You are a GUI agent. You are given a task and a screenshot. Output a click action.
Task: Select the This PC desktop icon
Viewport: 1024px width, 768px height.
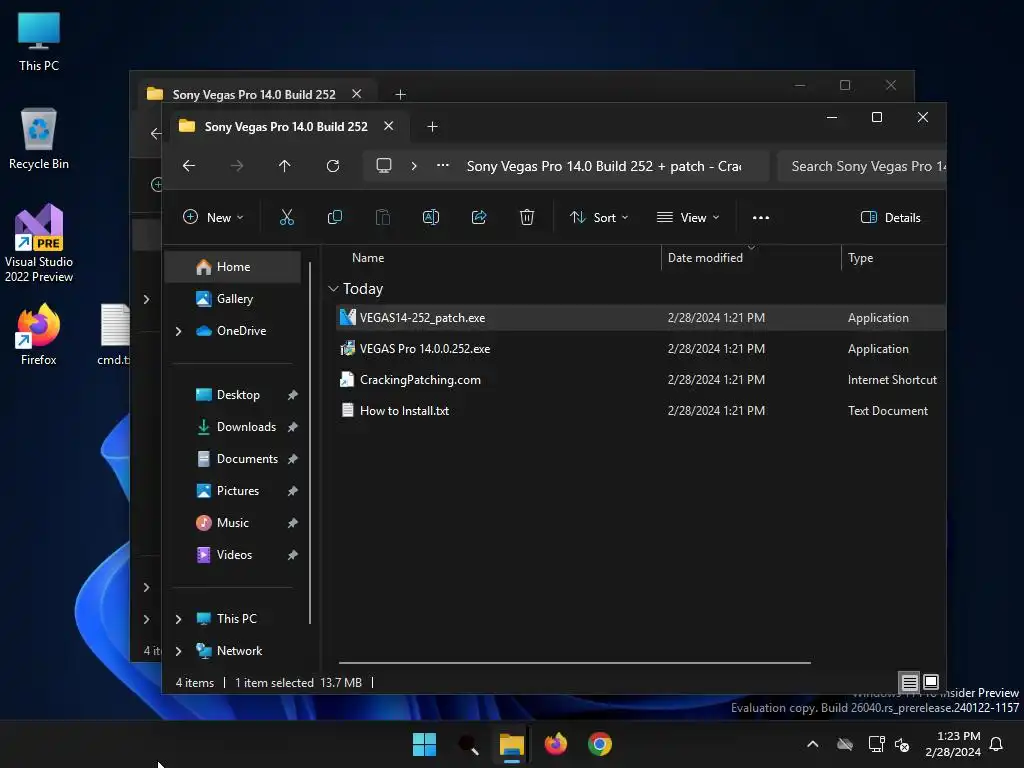(x=39, y=40)
